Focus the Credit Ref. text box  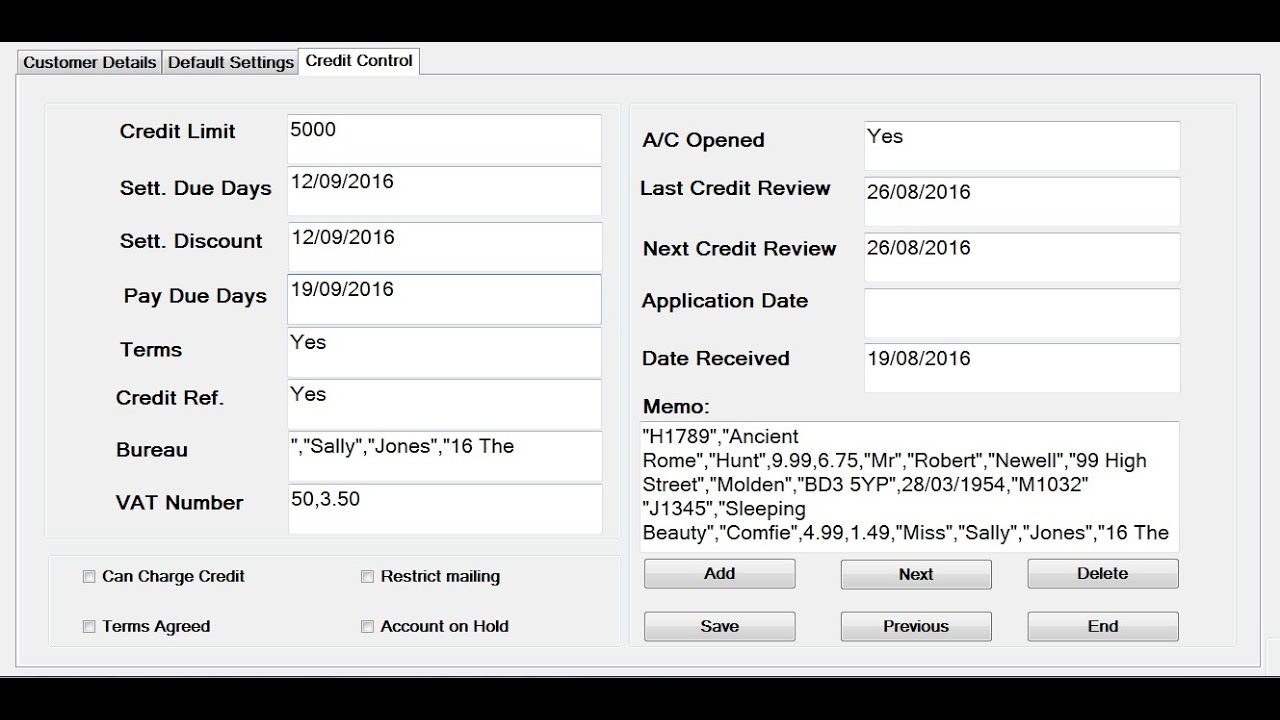click(x=444, y=404)
